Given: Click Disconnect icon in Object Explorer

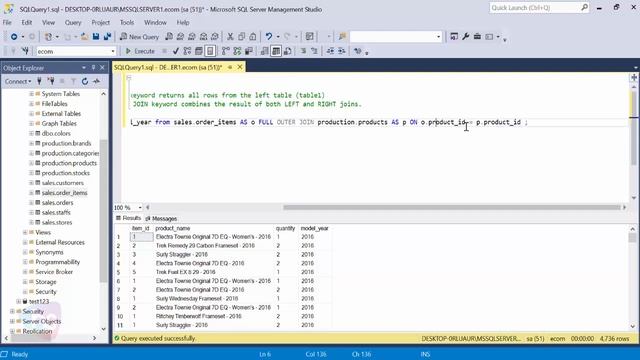Looking at the screenshot, I should [51, 82].
